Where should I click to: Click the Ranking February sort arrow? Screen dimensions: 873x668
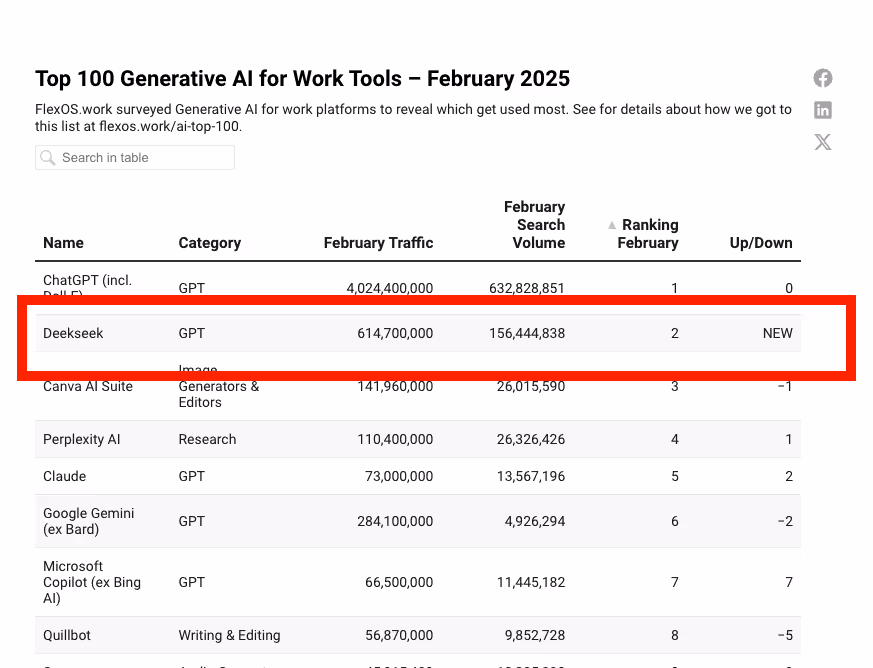(612, 225)
